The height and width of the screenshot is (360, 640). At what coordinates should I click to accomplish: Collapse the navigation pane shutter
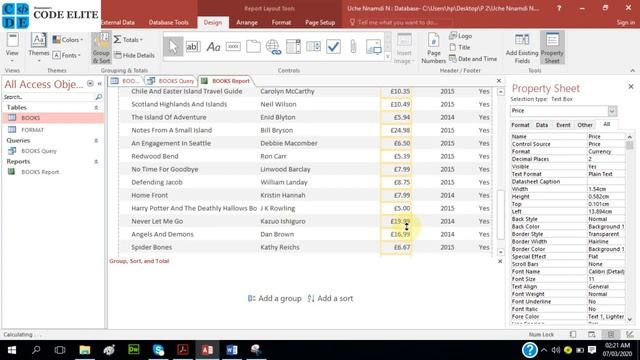(x=99, y=84)
